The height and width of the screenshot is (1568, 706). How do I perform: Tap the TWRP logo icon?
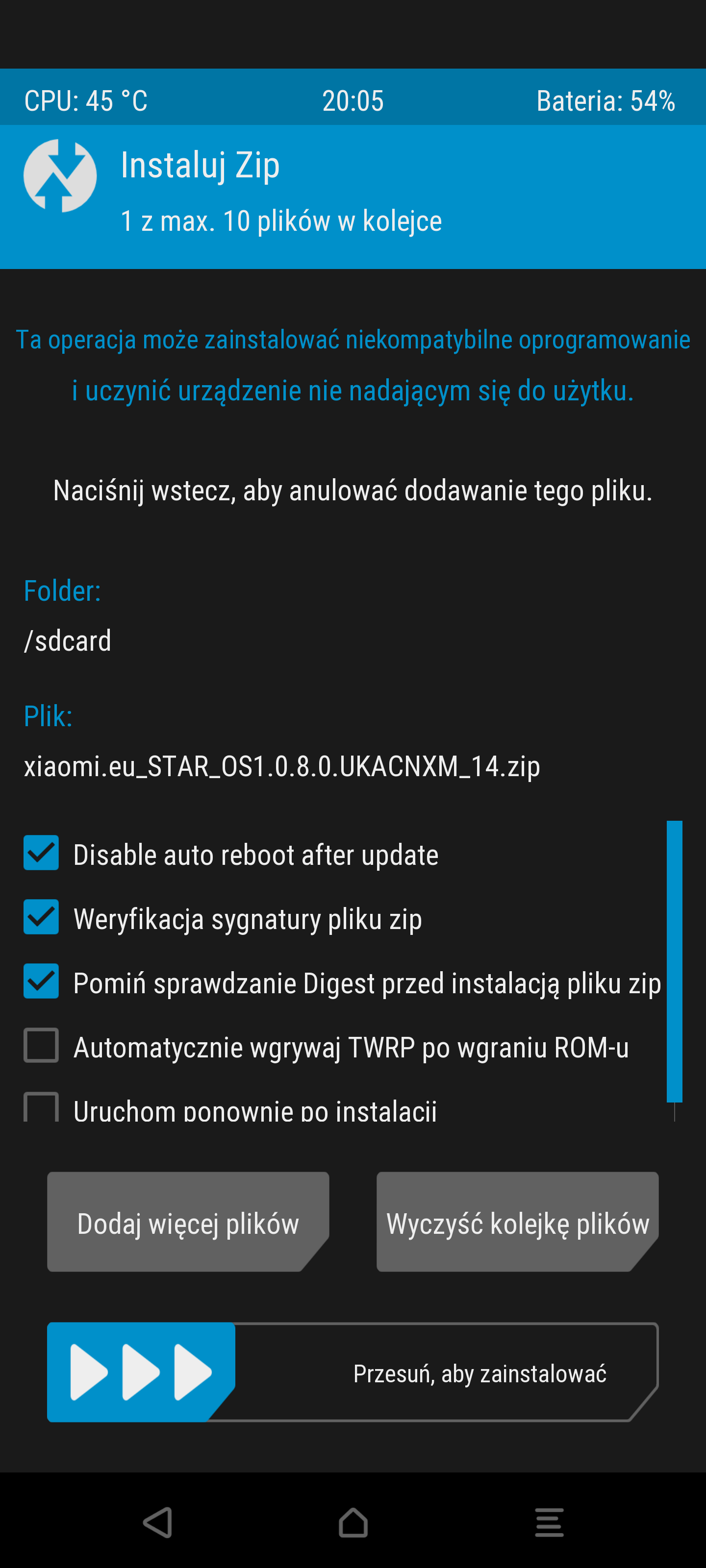pos(60,176)
